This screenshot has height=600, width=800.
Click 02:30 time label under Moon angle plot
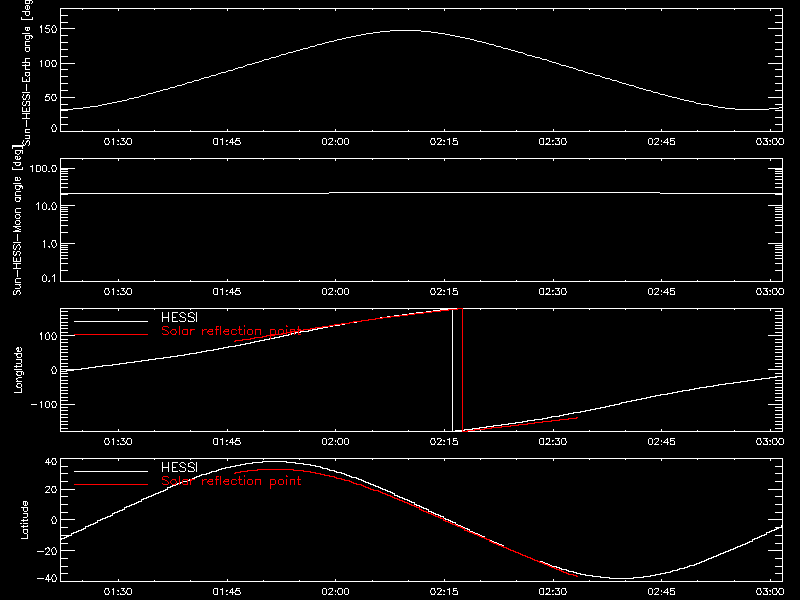pyautogui.click(x=553, y=292)
